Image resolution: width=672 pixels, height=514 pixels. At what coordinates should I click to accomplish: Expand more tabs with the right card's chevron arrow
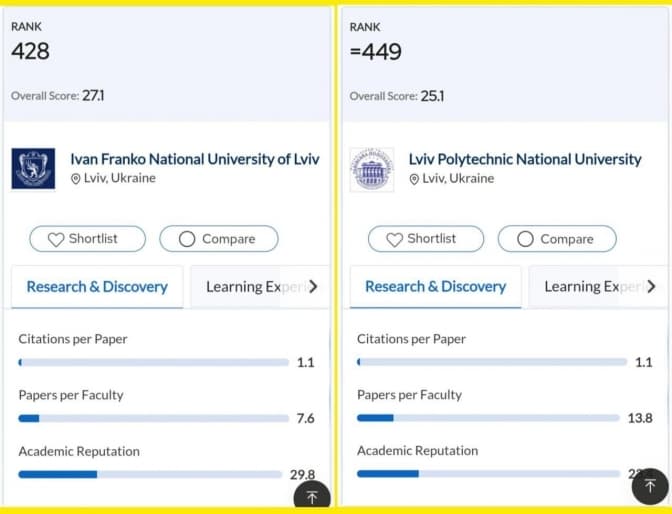click(x=651, y=287)
